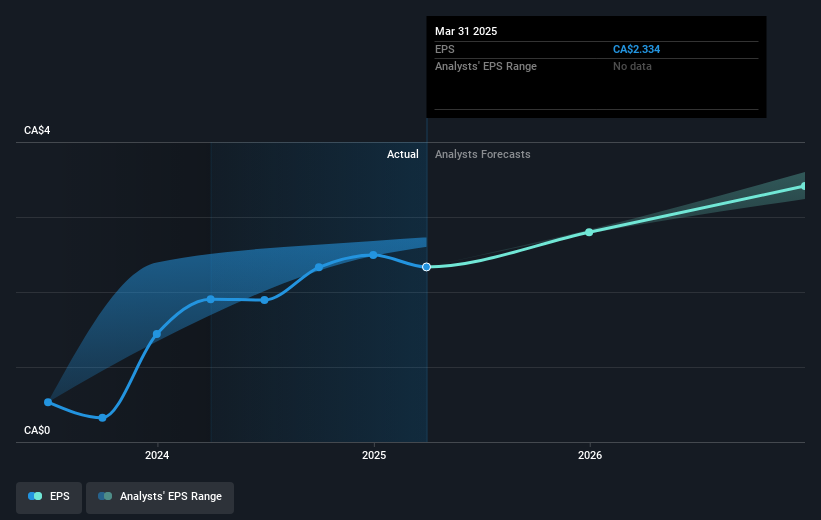821x520 pixels.
Task: Click the first EPS data point on the chart
Action: point(48,402)
